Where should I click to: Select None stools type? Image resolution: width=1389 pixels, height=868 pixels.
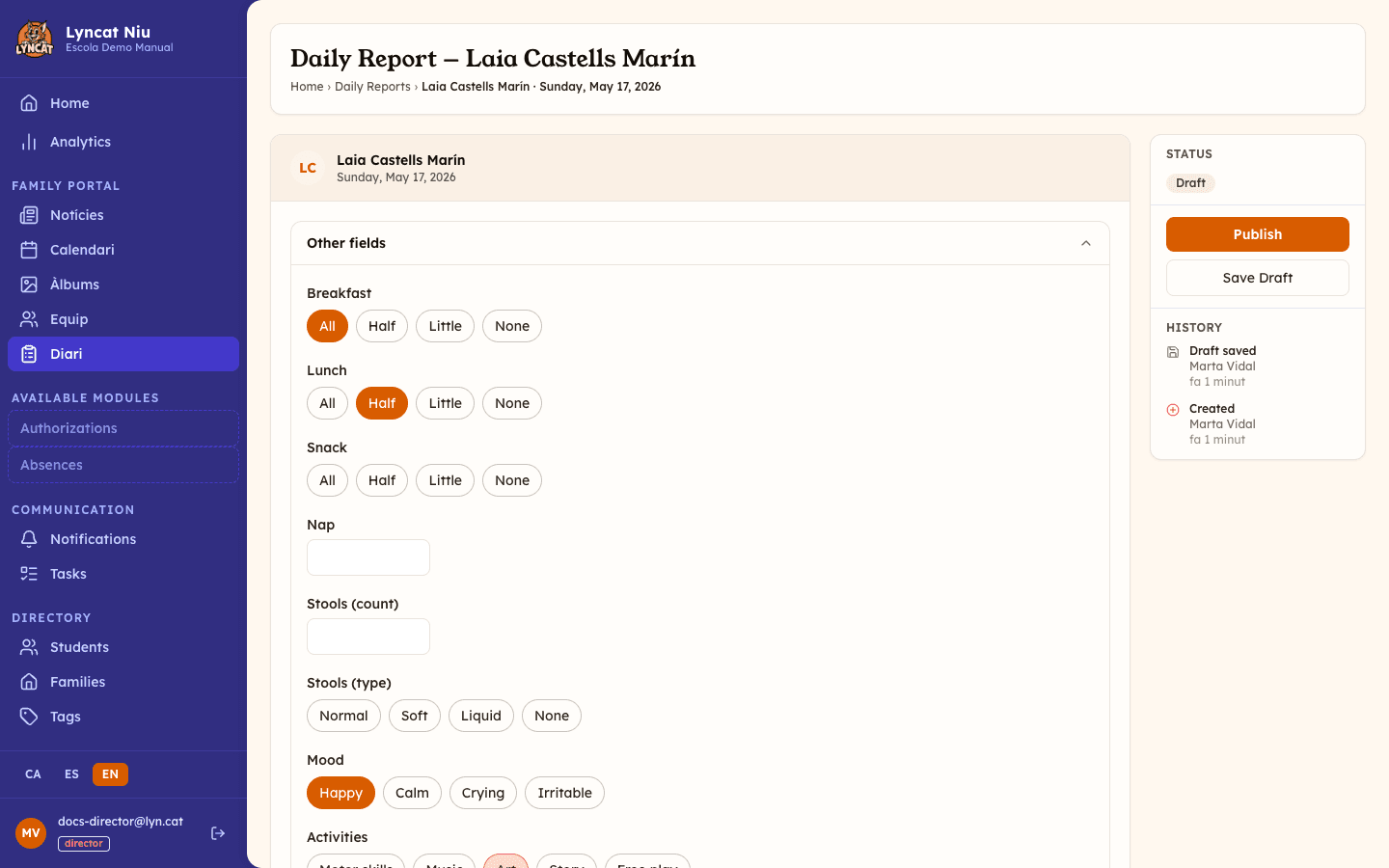[552, 716]
